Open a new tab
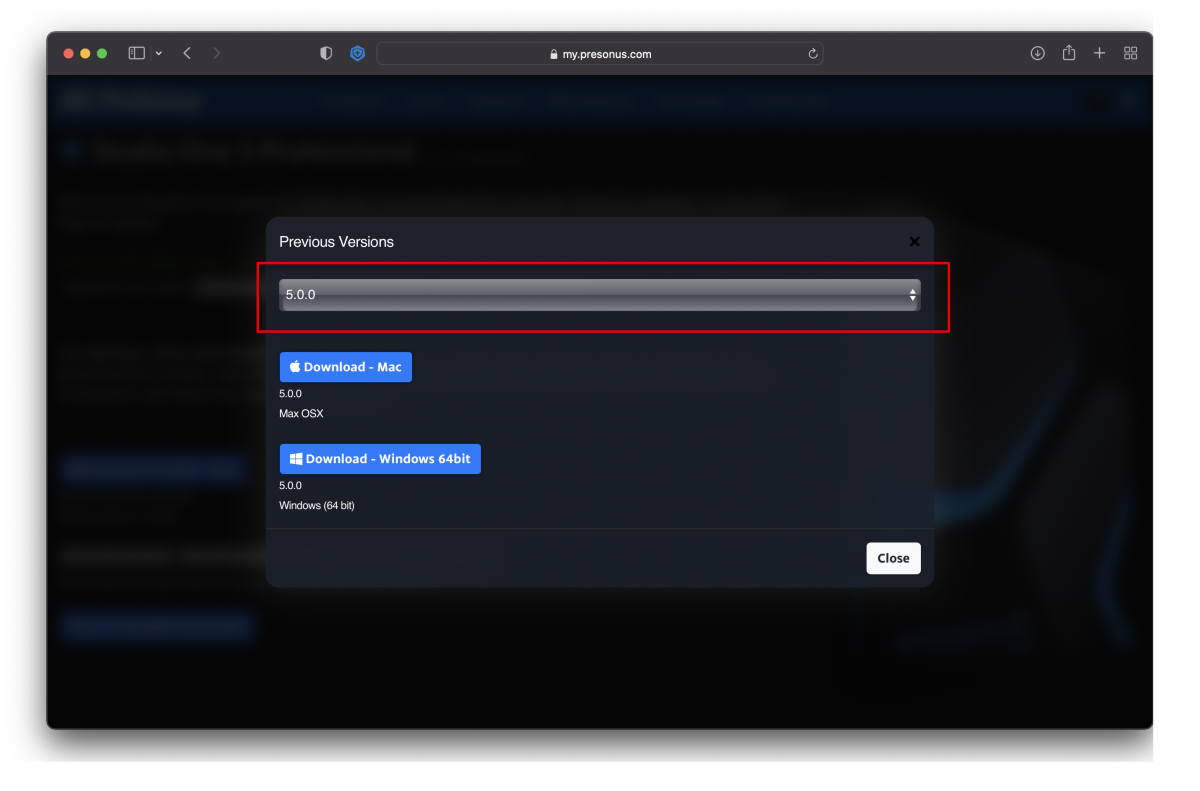This screenshot has height=791, width=1200. (x=1100, y=53)
